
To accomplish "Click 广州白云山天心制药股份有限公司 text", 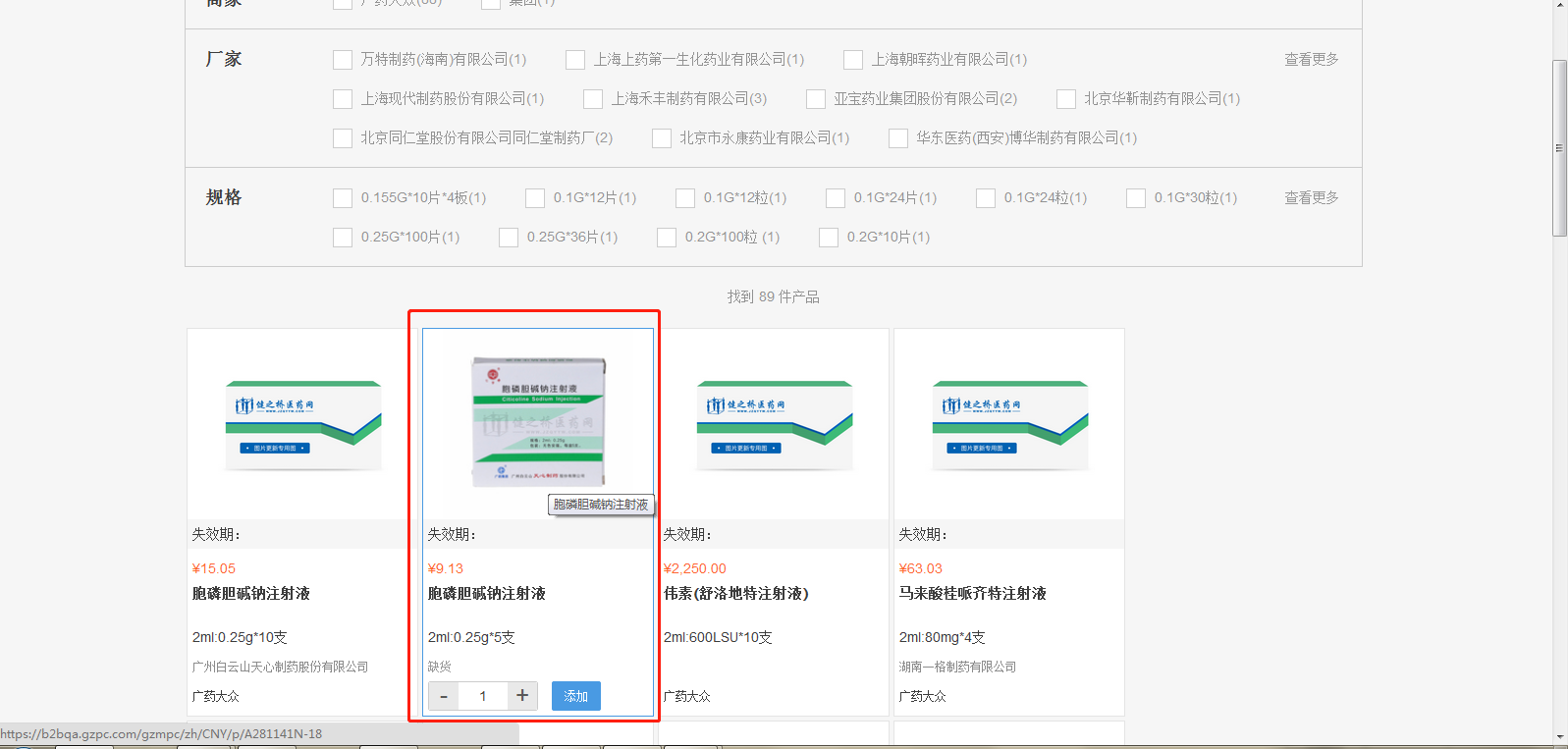I will [281, 667].
